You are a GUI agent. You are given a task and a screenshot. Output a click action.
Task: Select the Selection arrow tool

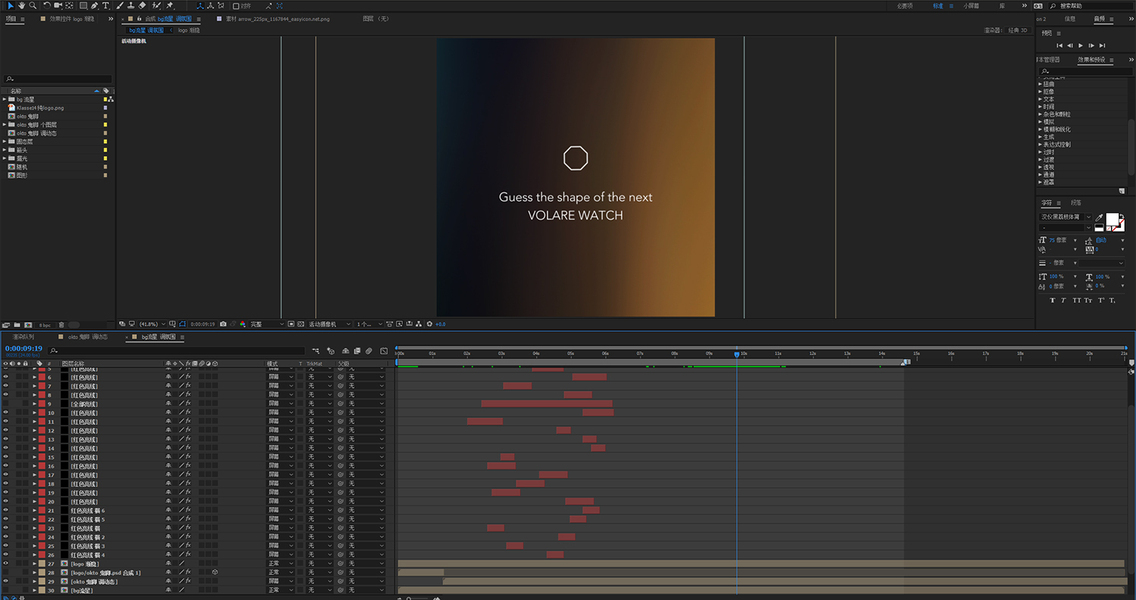pyautogui.click(x=11, y=6)
